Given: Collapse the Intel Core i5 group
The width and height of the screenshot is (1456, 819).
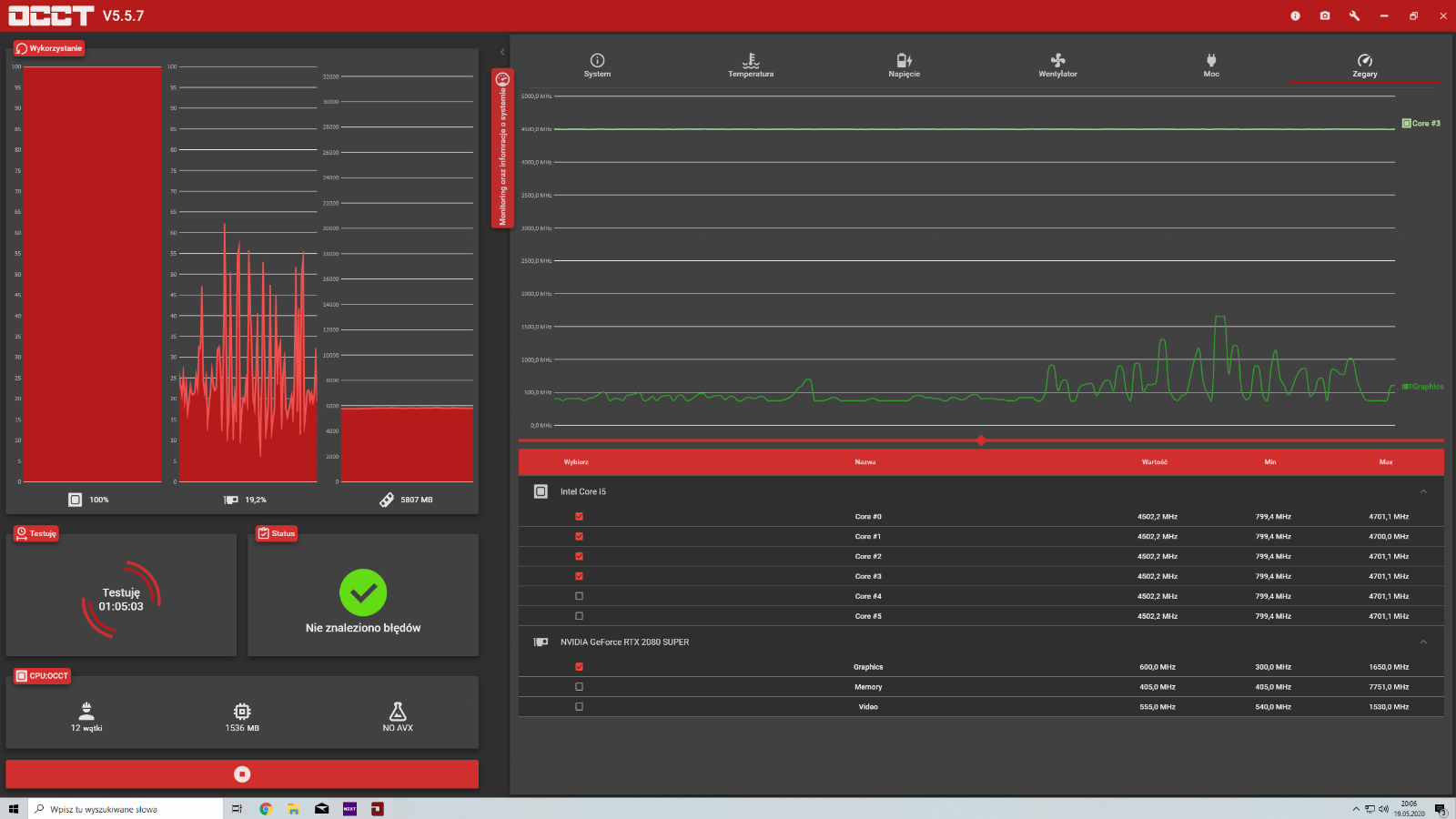Looking at the screenshot, I should 1423,491.
